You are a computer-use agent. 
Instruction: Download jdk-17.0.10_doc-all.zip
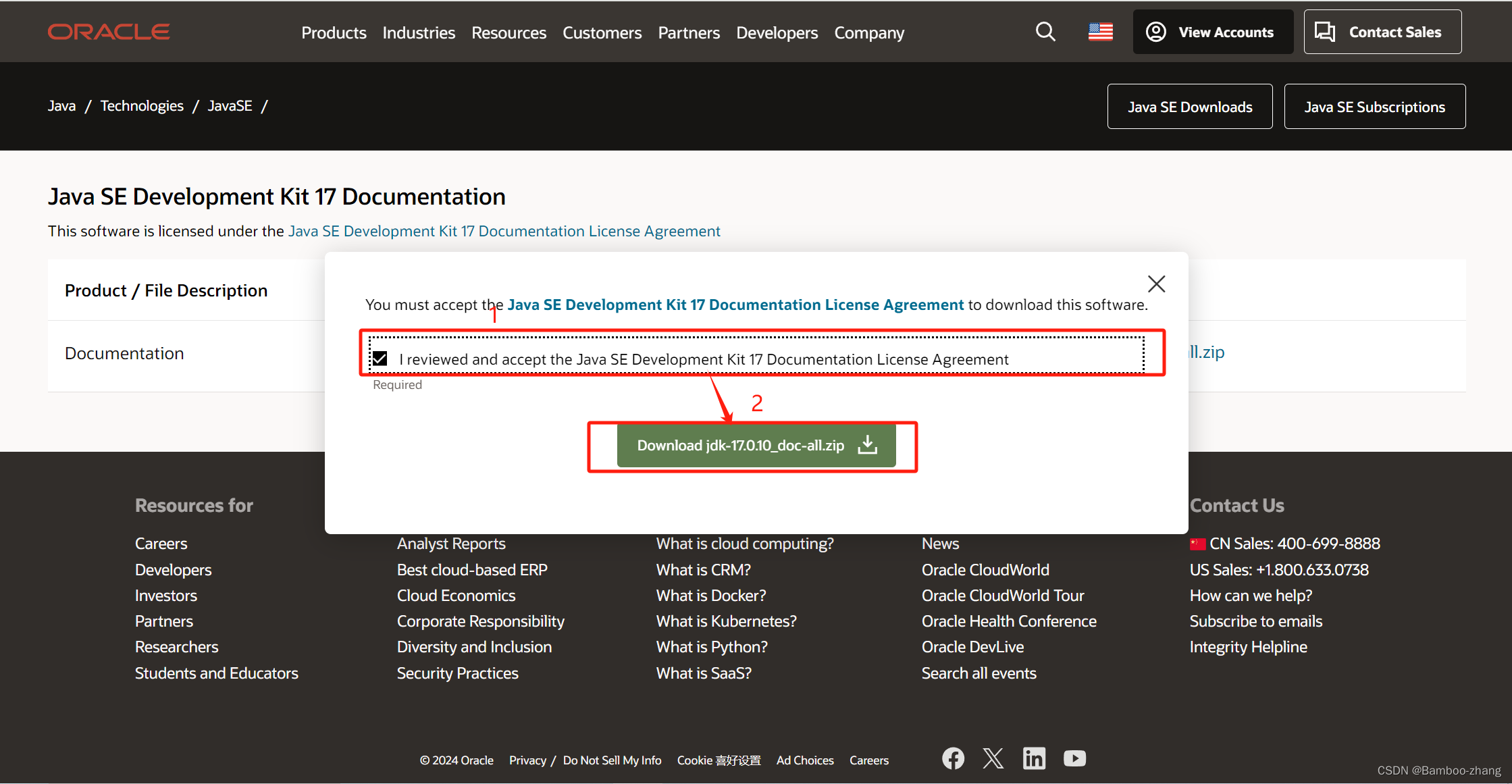click(x=756, y=446)
